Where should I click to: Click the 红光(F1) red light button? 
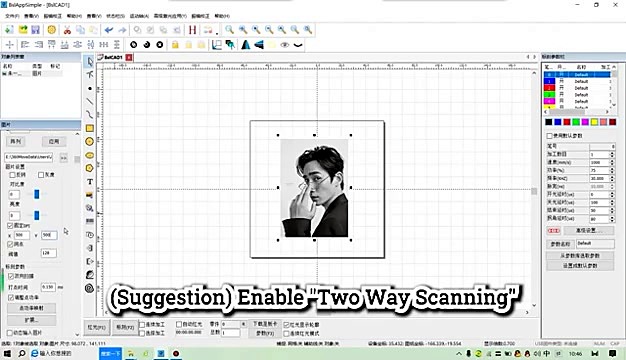click(x=96, y=327)
